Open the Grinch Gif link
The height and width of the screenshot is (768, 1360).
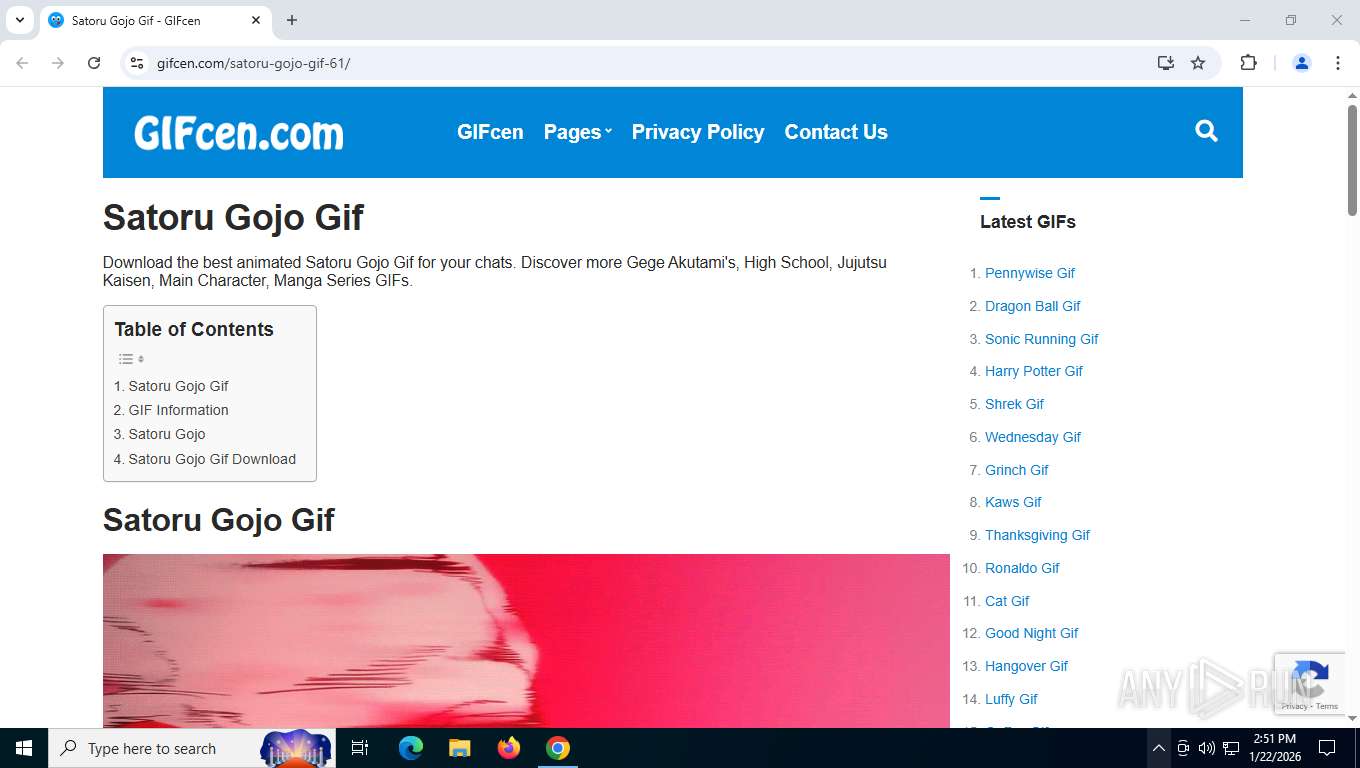click(x=1017, y=470)
